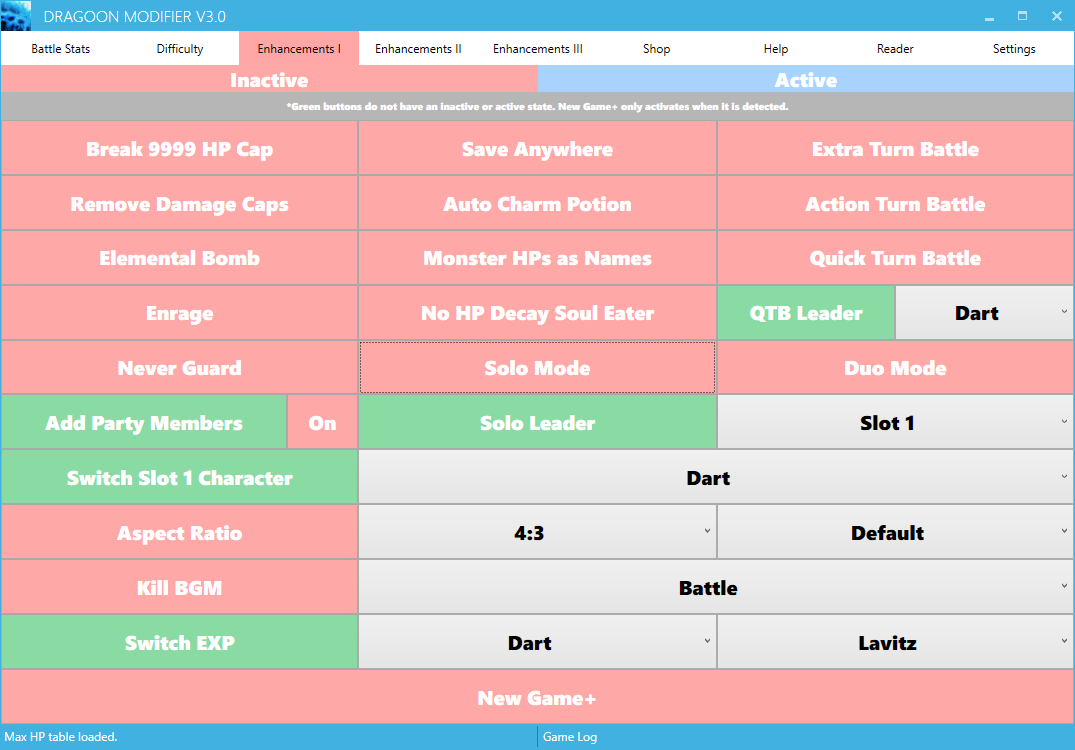The width and height of the screenshot is (1075, 750).
Task: Activate the New Game+ button
Action: (x=537, y=698)
